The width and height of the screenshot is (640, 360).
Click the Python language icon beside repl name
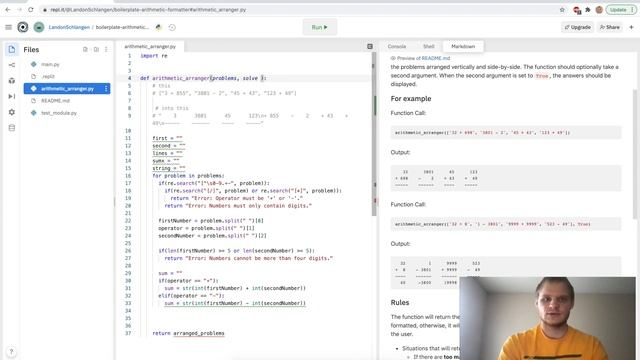pos(158,27)
